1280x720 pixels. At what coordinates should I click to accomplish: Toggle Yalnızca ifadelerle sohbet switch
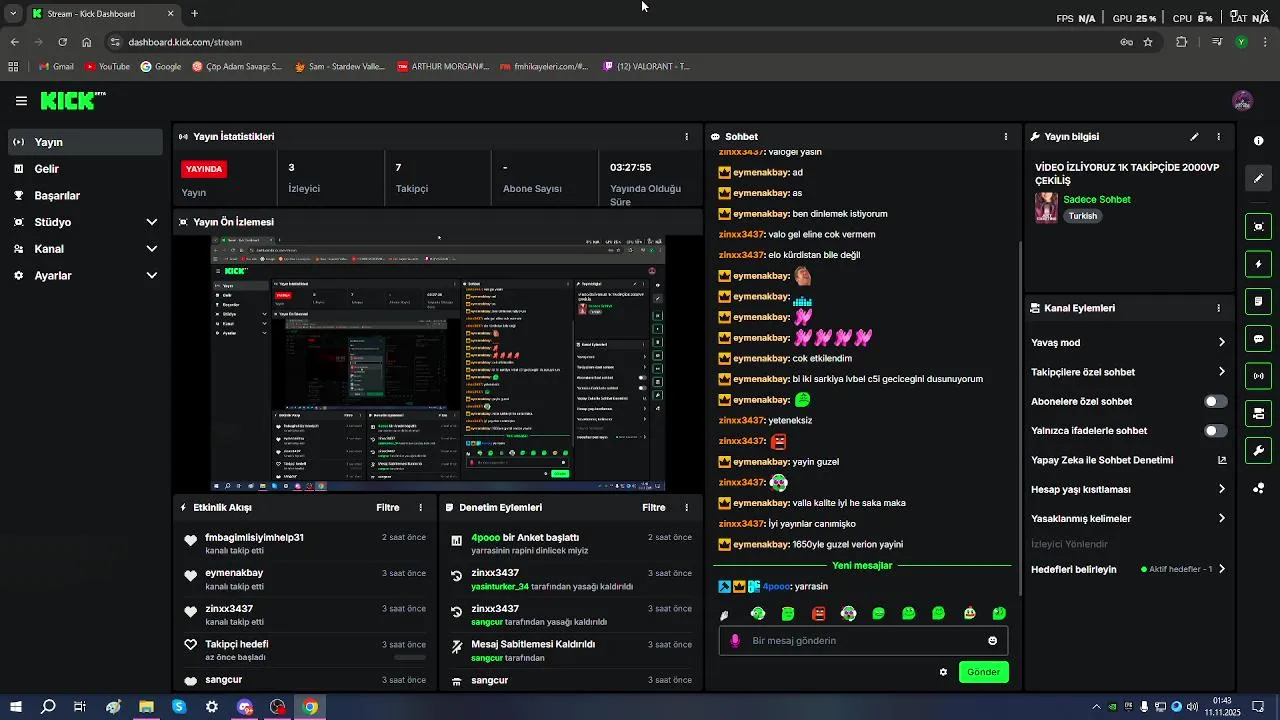(x=1215, y=431)
